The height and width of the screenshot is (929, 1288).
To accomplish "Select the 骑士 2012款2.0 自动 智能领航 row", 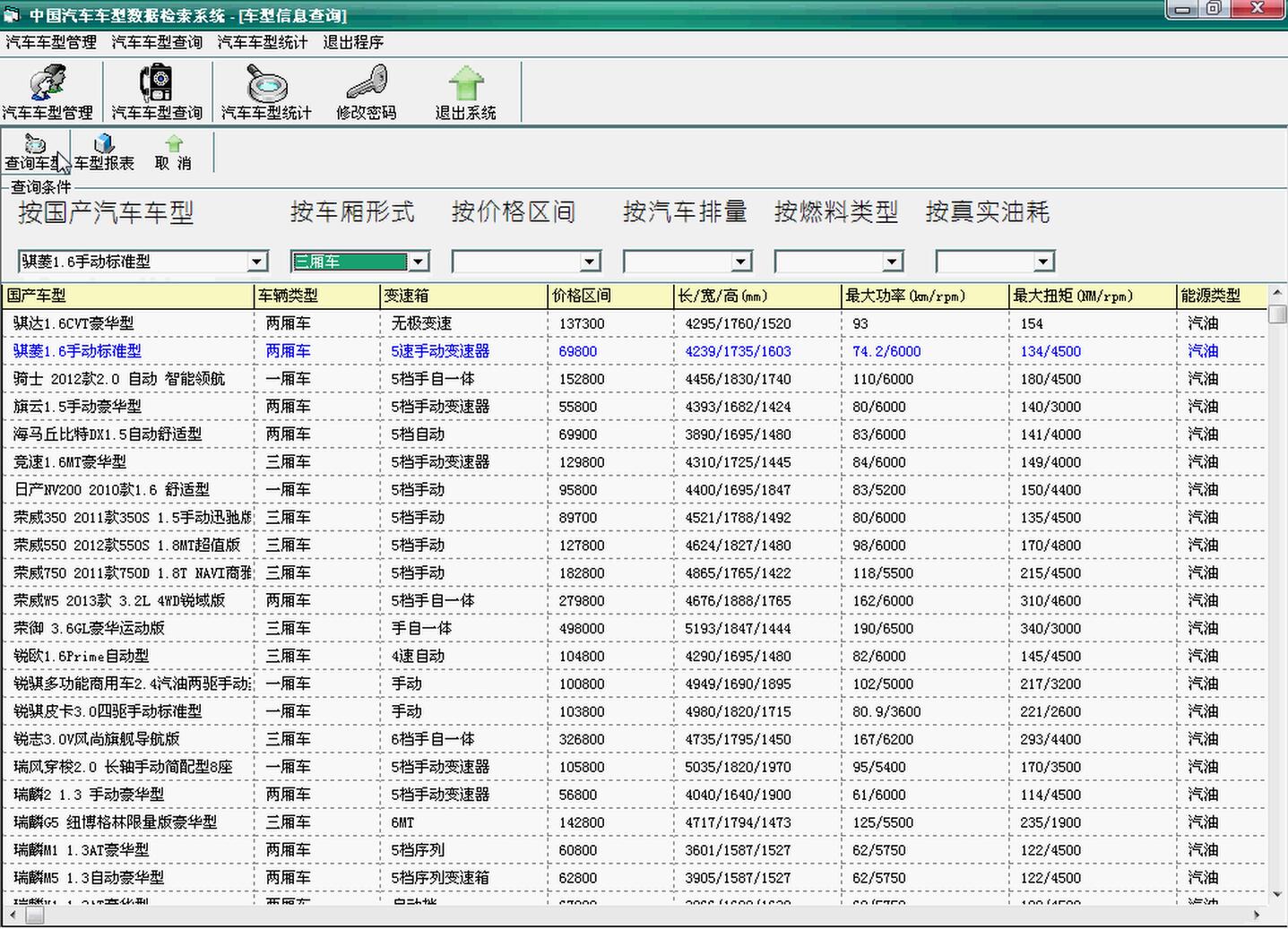I will click(x=635, y=379).
